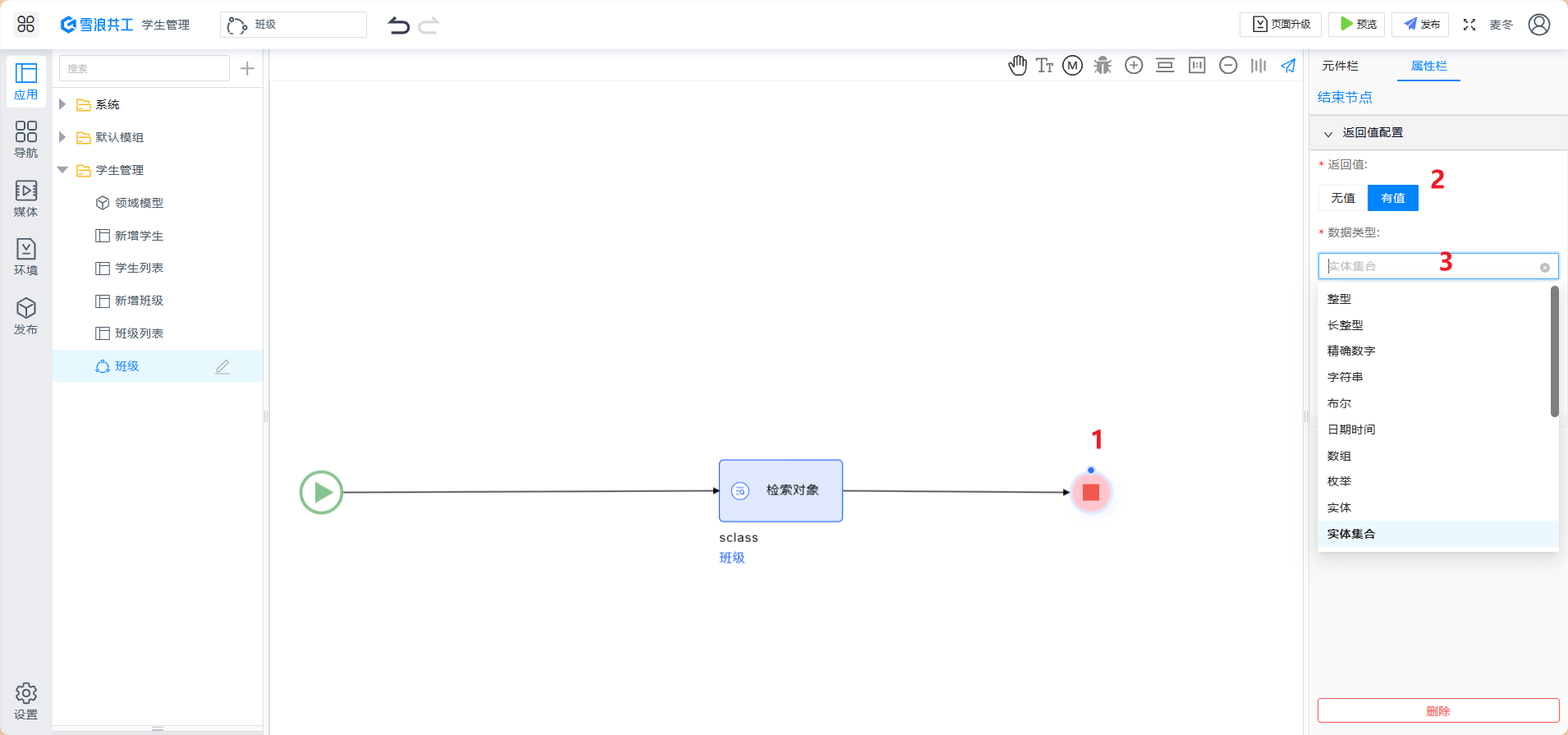Open the app grid icon top-left
The height and width of the screenshot is (735, 1568).
[25, 24]
